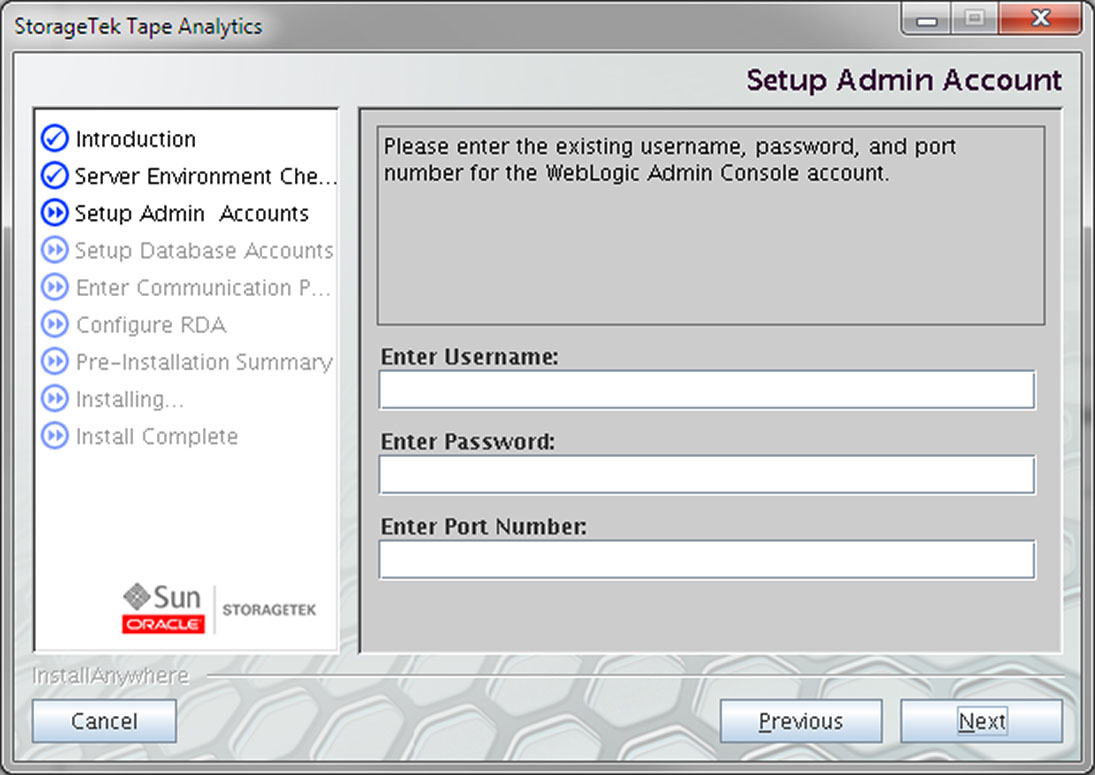Click the InstallAnywhere label
The image size is (1095, 775).
click(110, 676)
